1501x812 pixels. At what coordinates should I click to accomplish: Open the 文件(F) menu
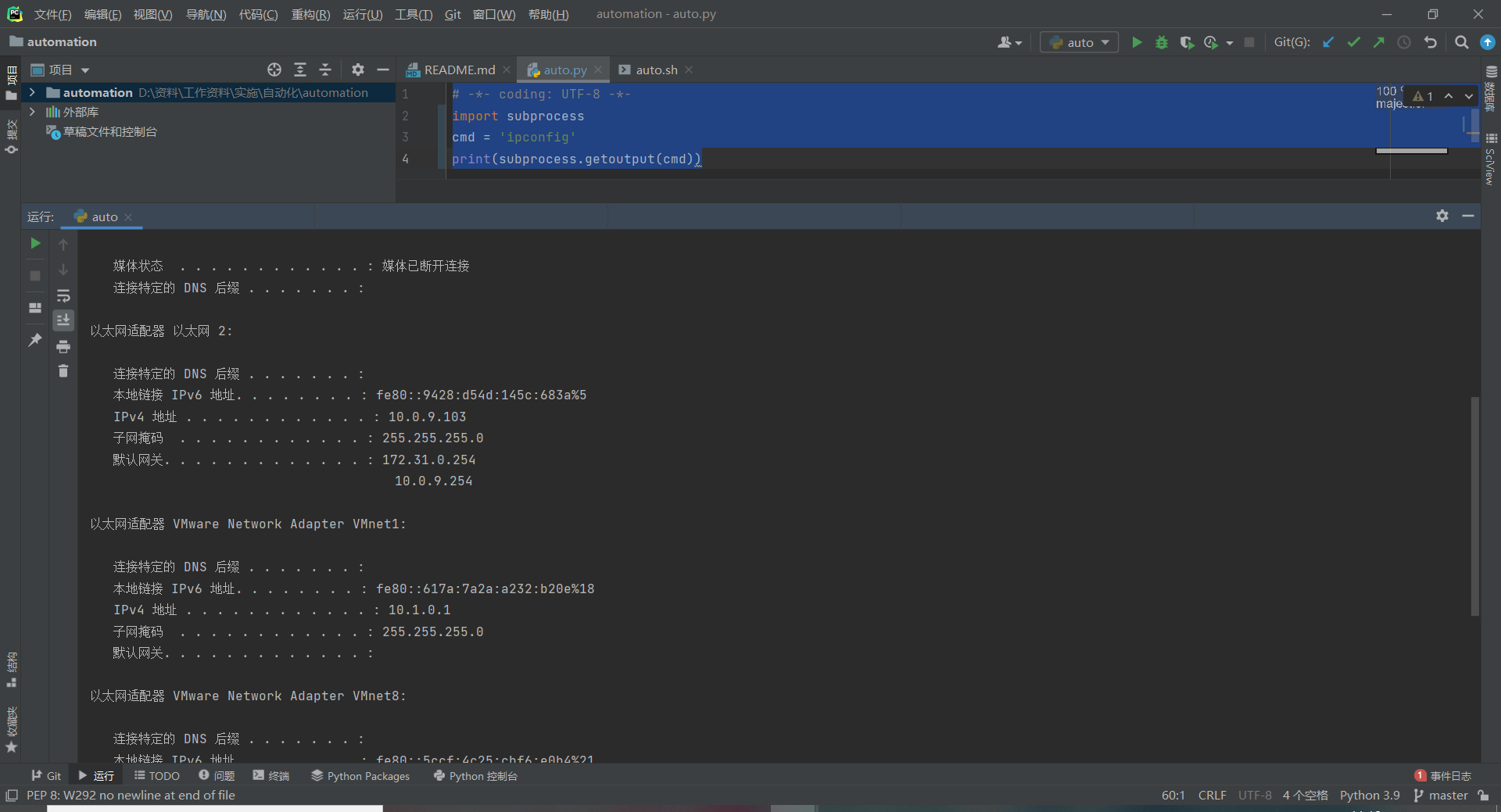pos(52,14)
